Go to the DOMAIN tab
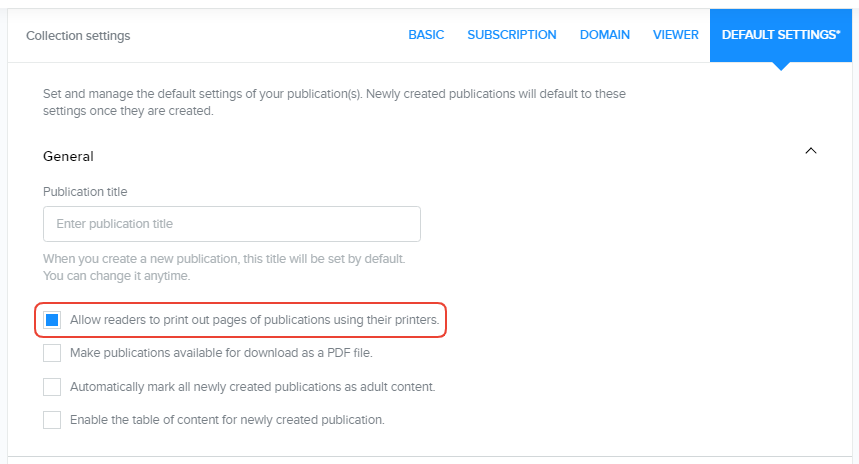Viewport: 859px width, 464px height. click(604, 35)
